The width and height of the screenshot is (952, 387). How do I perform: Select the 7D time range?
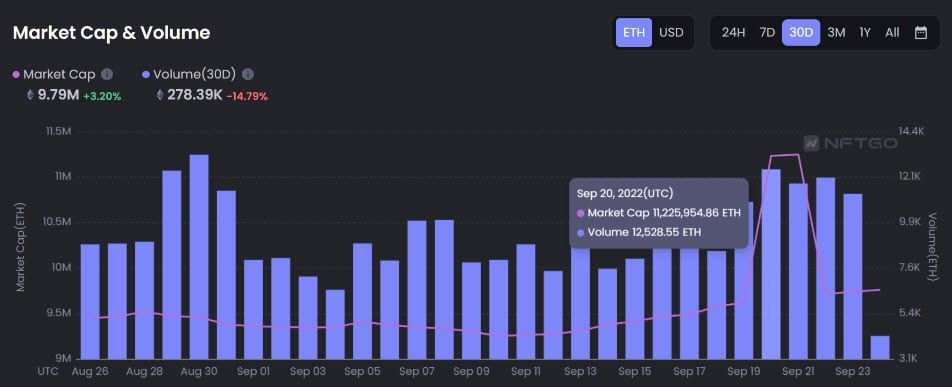pyautogui.click(x=767, y=33)
